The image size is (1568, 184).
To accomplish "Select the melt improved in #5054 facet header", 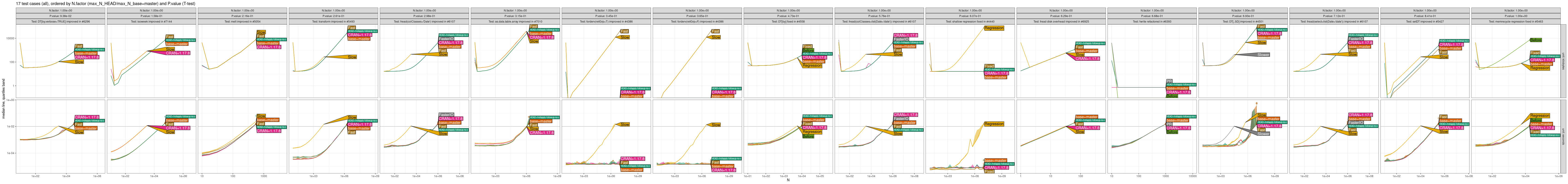I will 242,21.
